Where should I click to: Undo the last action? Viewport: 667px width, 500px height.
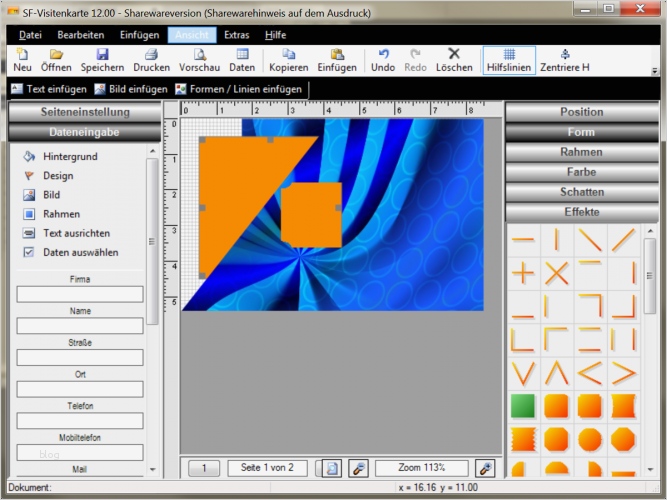383,60
